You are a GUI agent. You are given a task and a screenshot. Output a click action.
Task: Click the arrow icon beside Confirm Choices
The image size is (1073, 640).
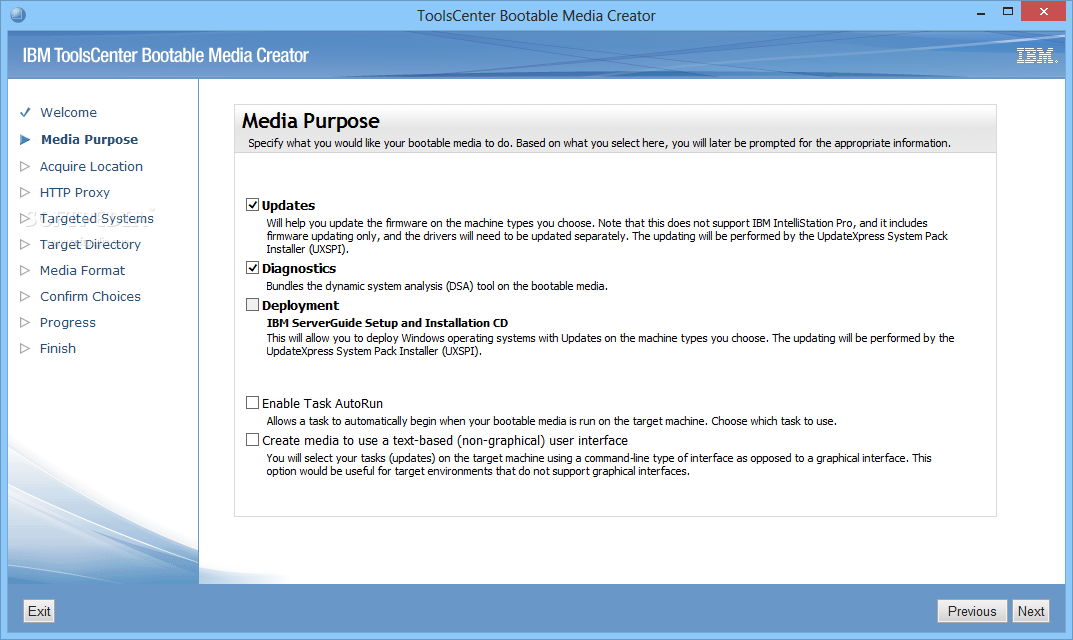(x=25, y=296)
